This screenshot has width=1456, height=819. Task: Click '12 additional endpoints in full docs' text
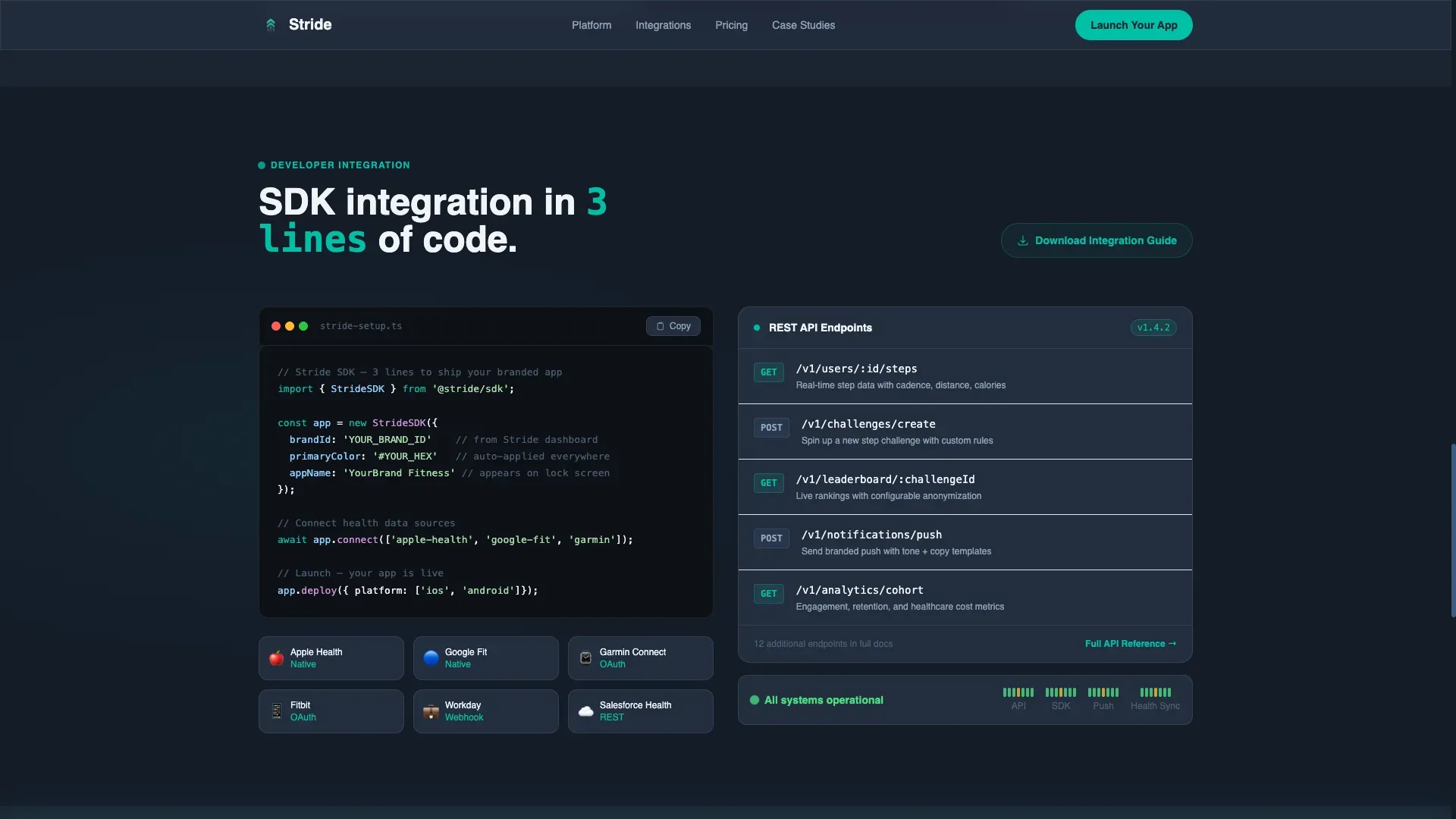point(823,644)
